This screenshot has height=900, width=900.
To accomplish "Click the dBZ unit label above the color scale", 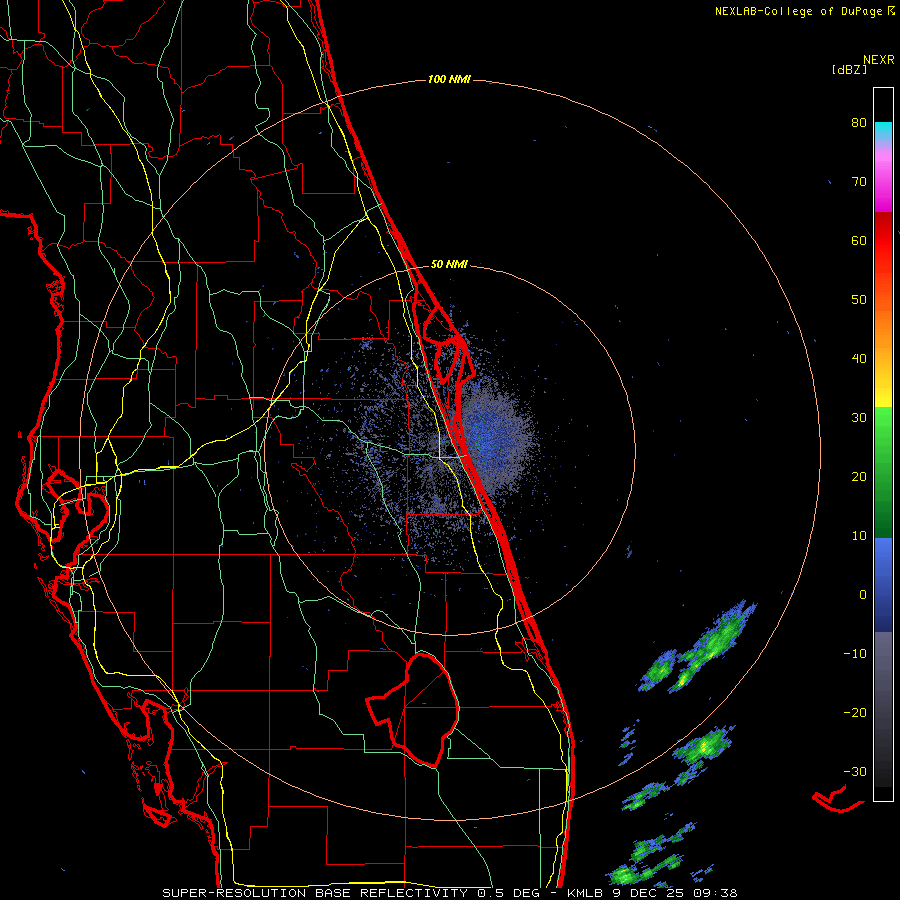I will pos(849,70).
